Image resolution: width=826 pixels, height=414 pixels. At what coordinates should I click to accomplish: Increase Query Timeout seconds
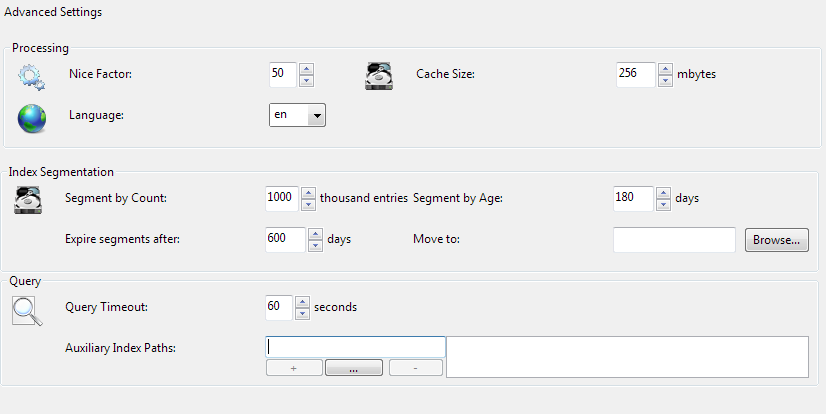pos(303,301)
